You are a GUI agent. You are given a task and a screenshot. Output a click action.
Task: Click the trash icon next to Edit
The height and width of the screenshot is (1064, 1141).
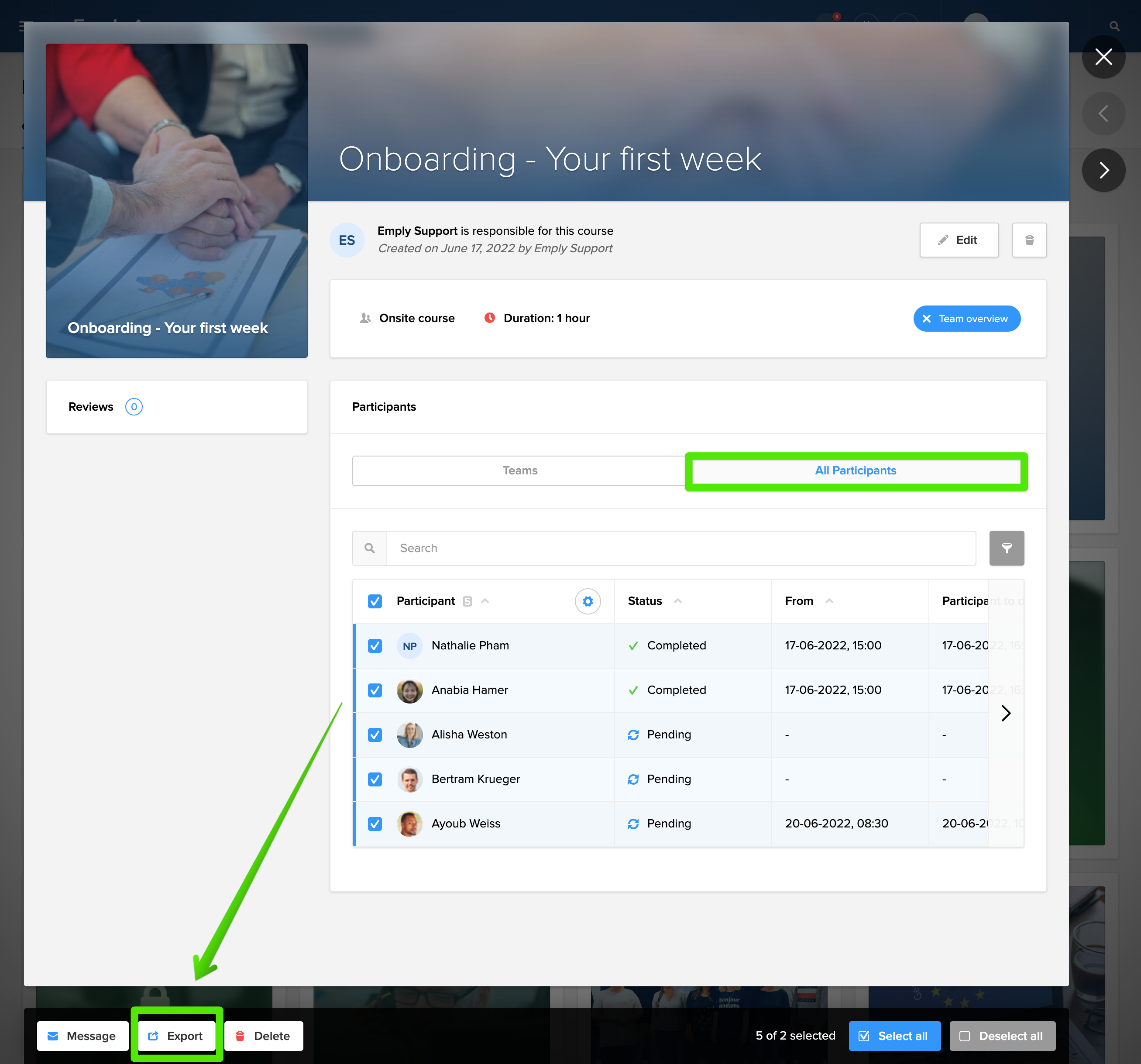coord(1029,240)
